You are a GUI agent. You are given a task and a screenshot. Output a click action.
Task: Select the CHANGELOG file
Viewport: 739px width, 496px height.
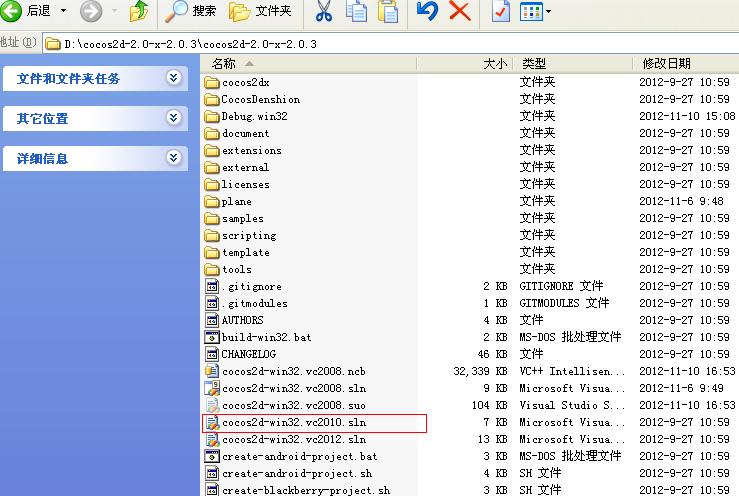[240, 354]
